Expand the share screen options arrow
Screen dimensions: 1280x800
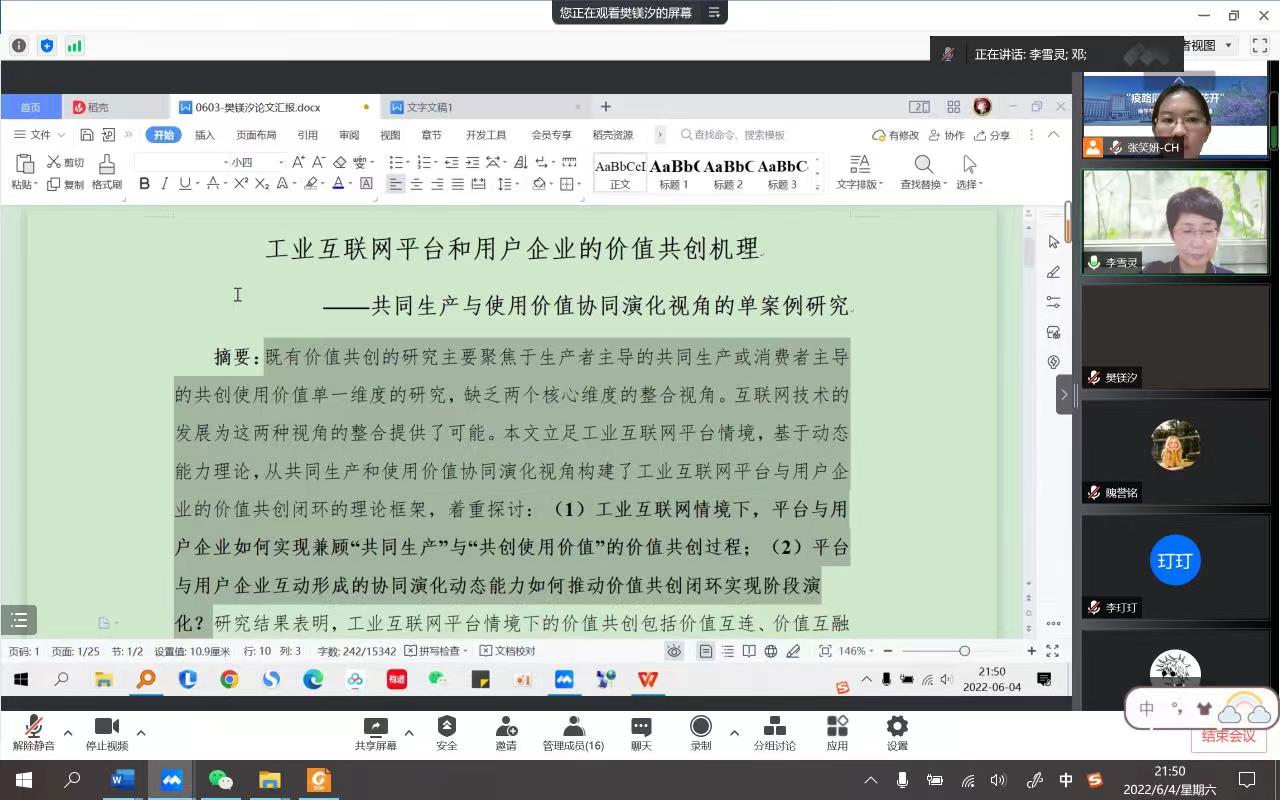point(409,733)
